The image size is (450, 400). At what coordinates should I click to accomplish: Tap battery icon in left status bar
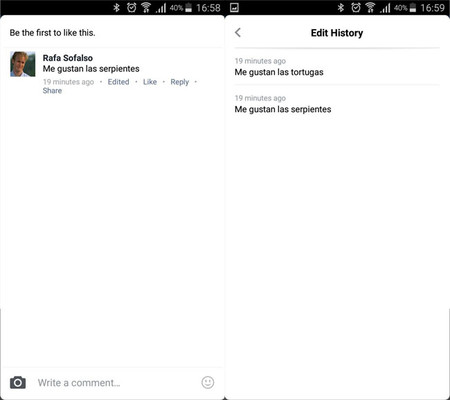point(188,8)
